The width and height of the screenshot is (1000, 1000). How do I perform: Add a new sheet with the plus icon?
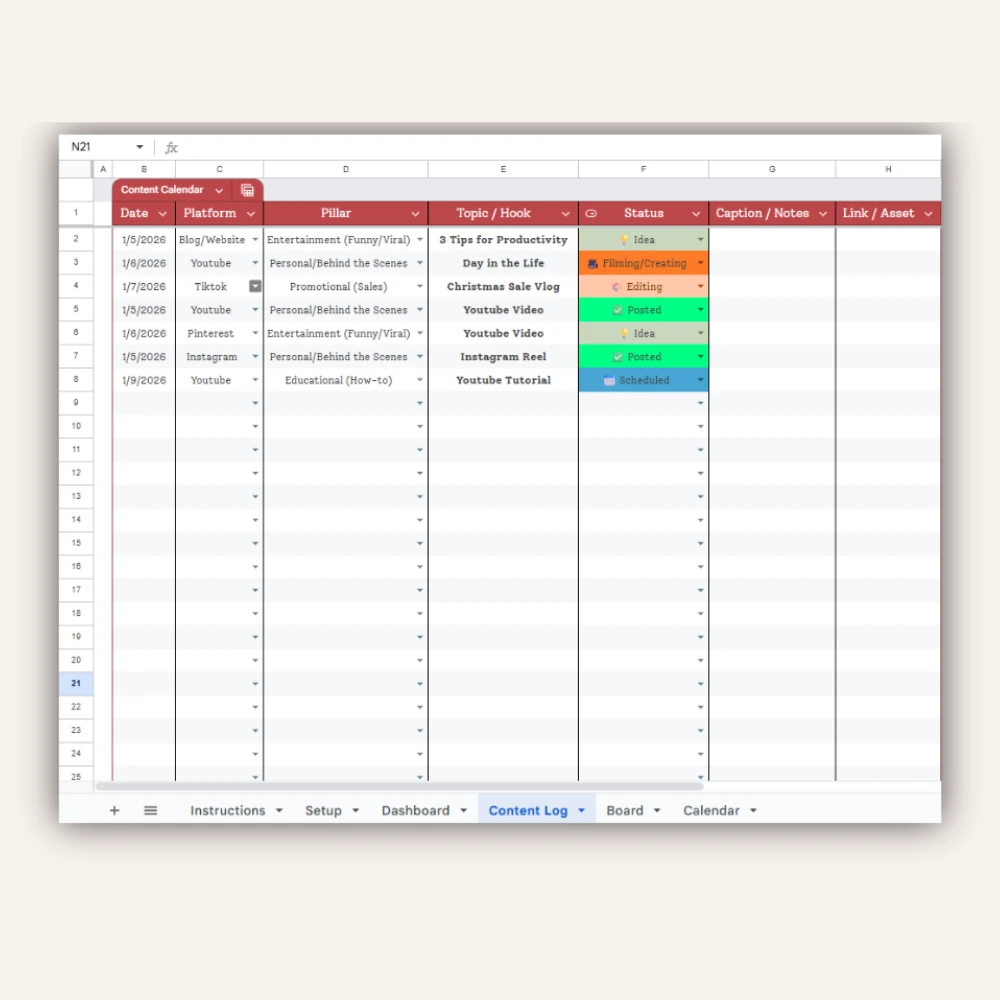pos(114,810)
